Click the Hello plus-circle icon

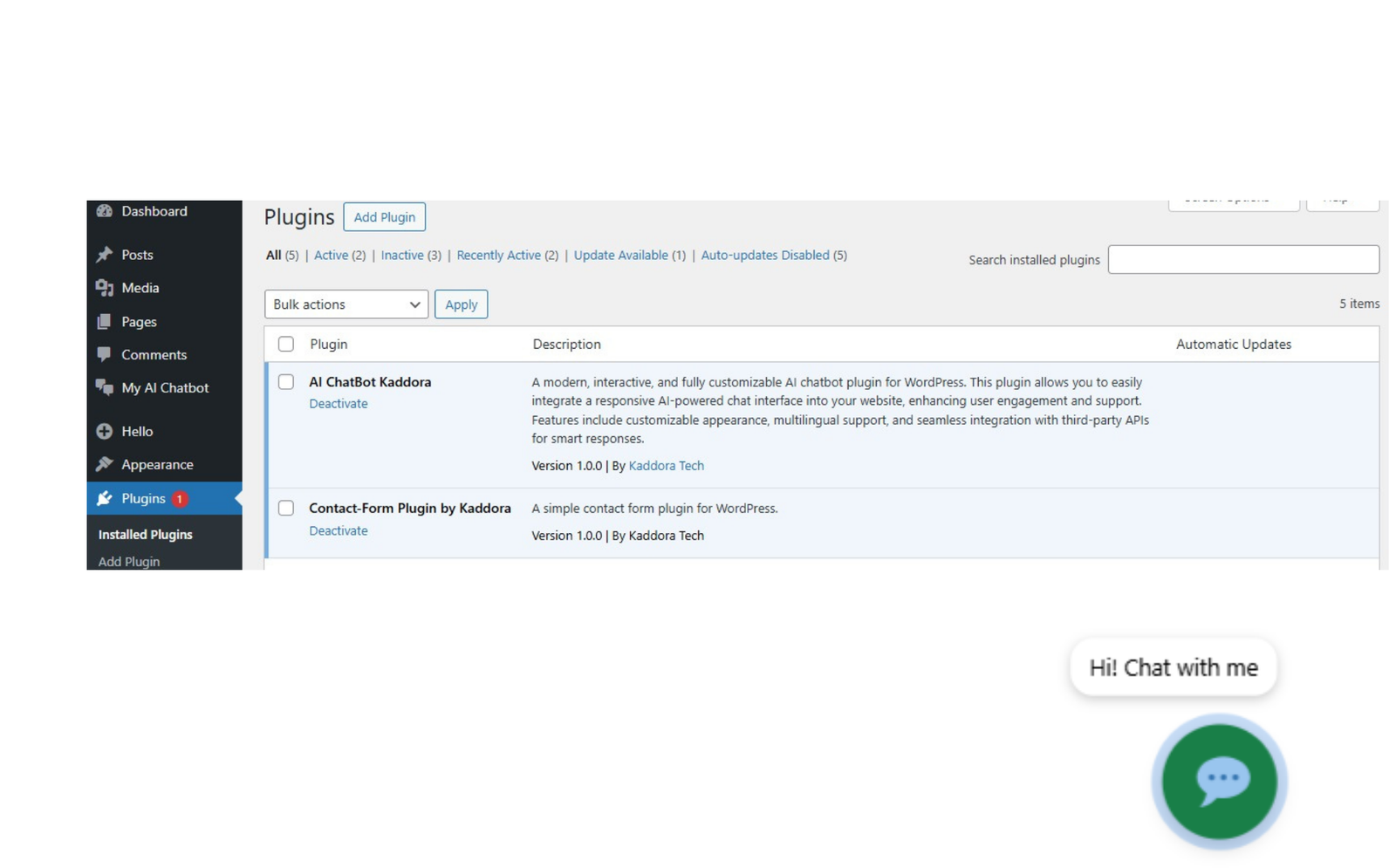pyautogui.click(x=105, y=431)
